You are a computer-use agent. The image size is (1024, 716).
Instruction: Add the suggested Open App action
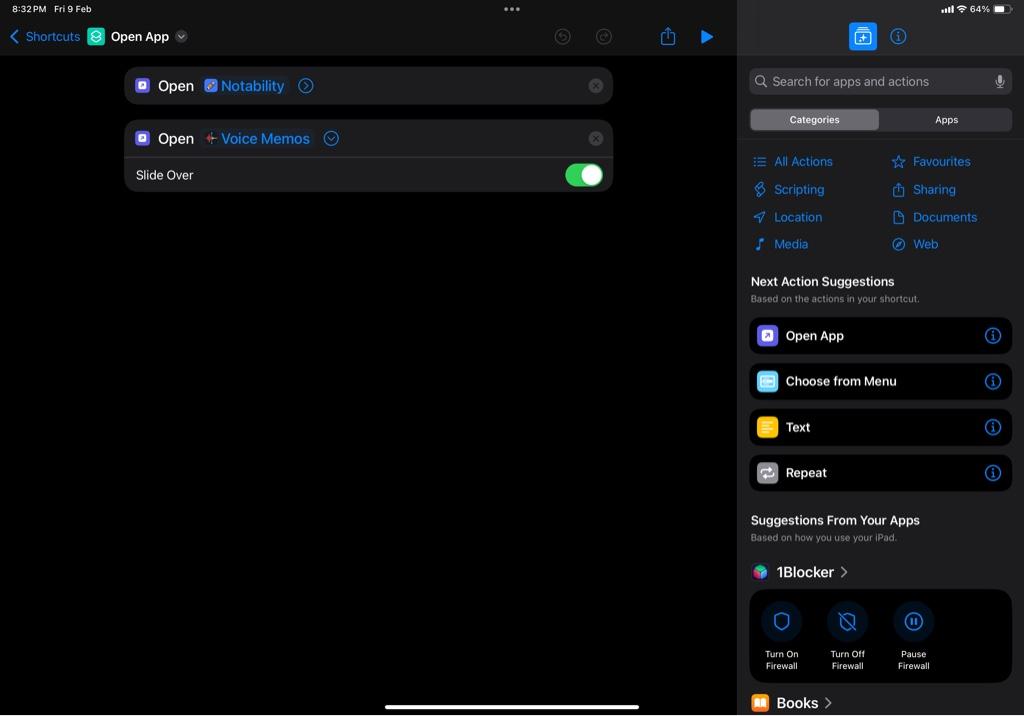coord(880,336)
